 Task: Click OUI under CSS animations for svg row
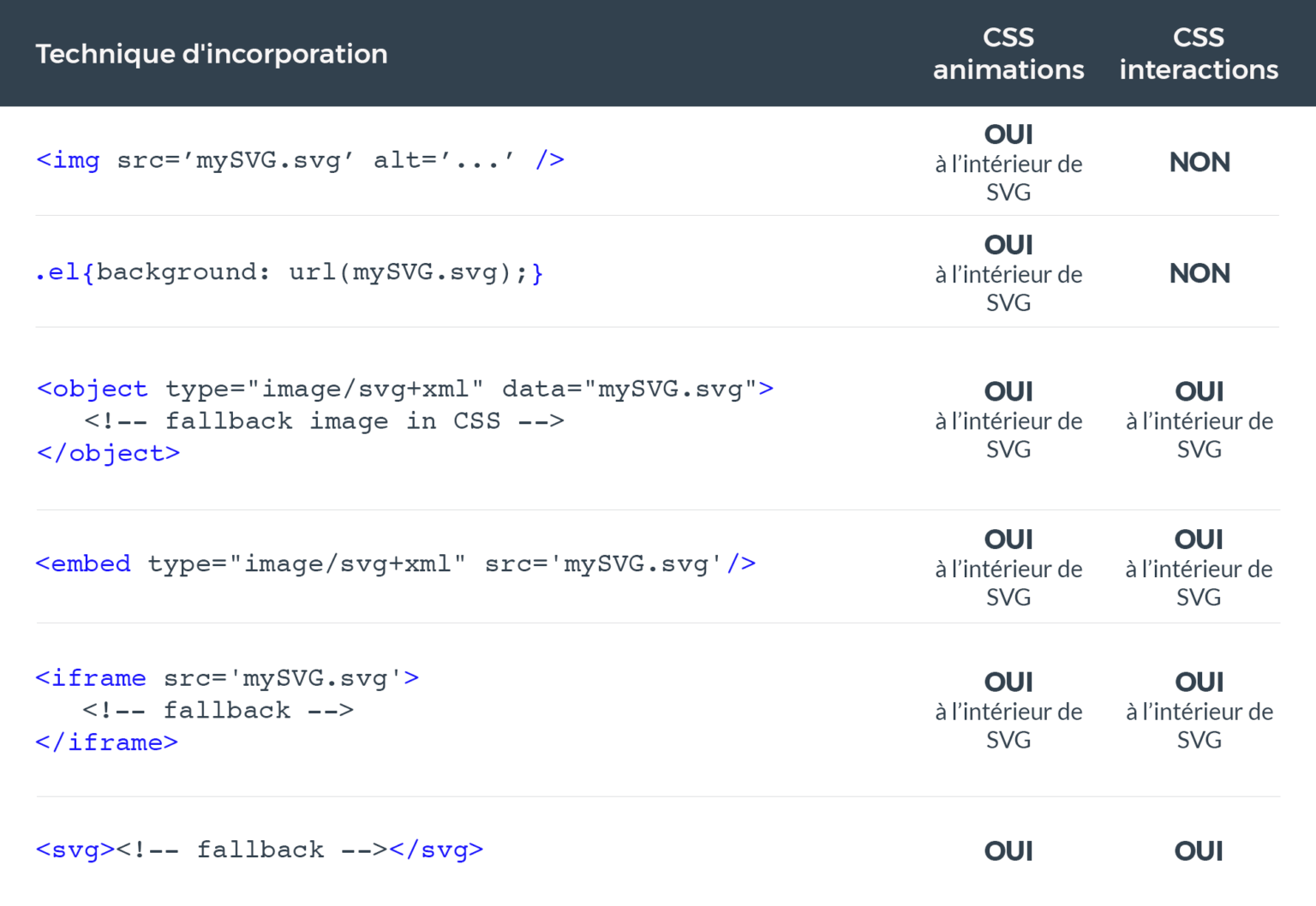coord(1008,851)
